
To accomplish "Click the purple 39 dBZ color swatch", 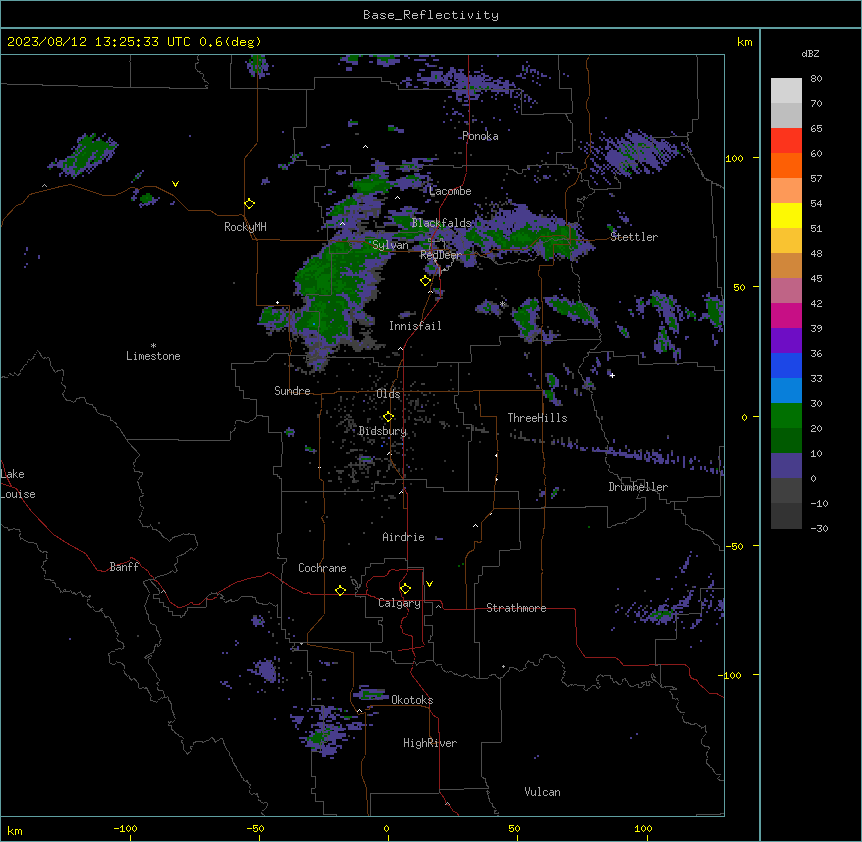I will point(786,340).
